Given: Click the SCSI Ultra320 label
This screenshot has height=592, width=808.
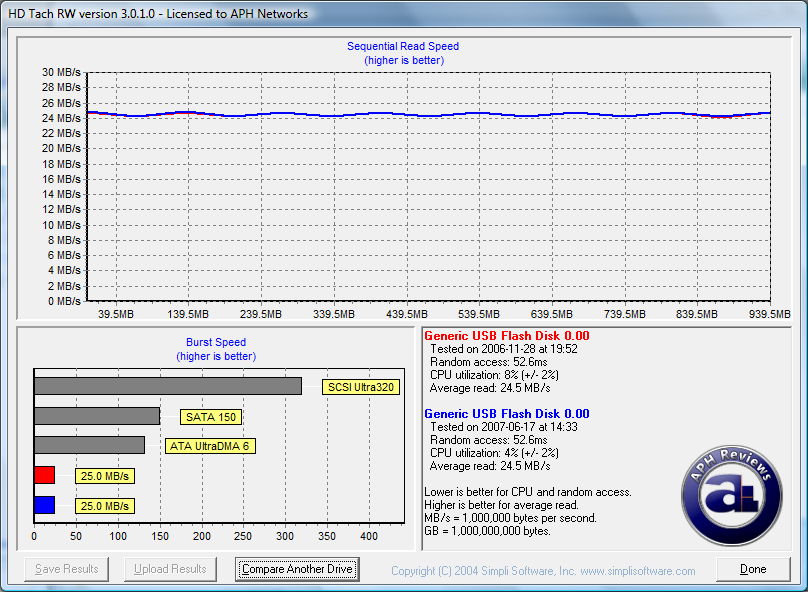Looking at the screenshot, I should (x=360, y=387).
